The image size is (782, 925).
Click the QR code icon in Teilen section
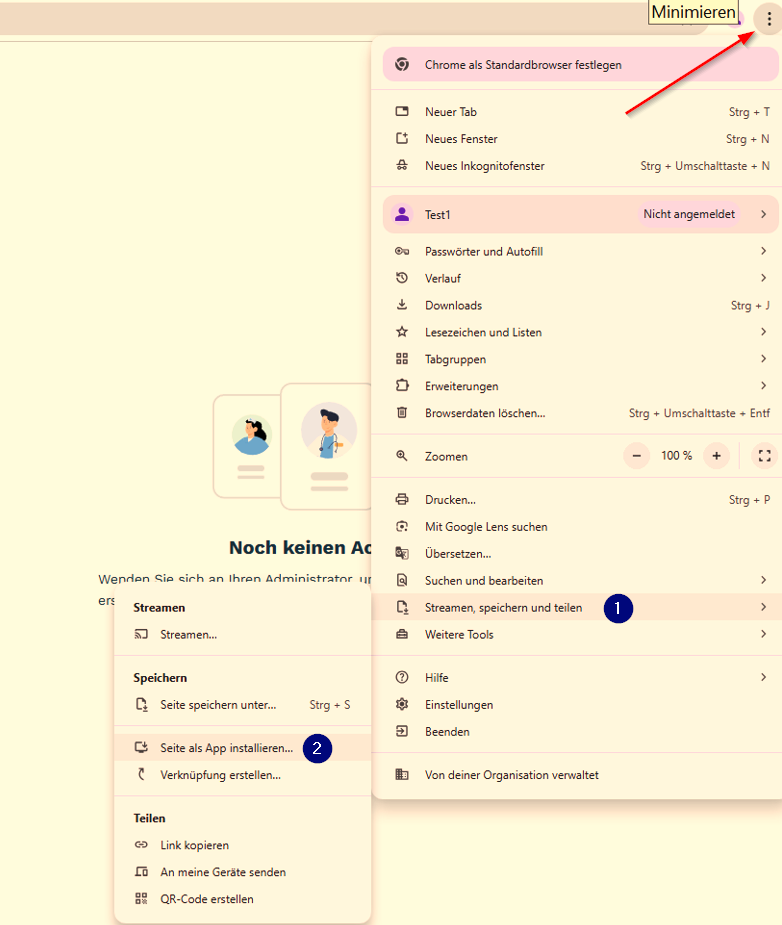click(141, 898)
